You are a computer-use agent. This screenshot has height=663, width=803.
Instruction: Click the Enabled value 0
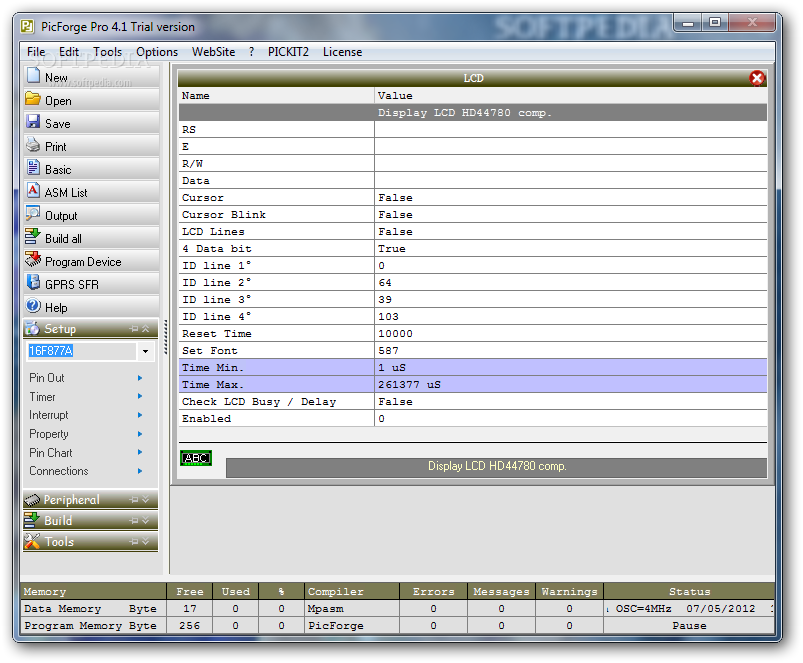pos(382,418)
